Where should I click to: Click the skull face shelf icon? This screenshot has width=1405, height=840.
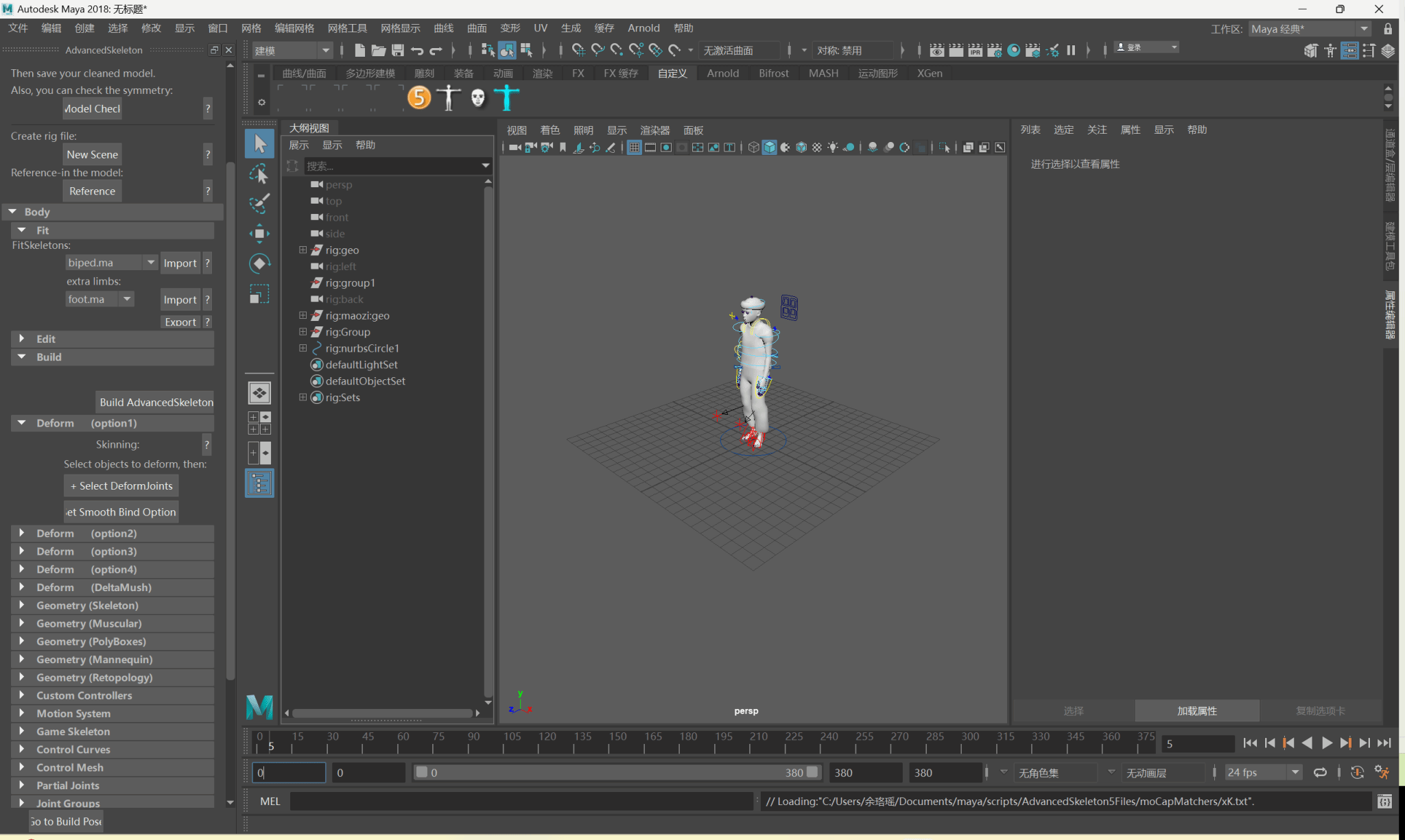pyautogui.click(x=478, y=97)
